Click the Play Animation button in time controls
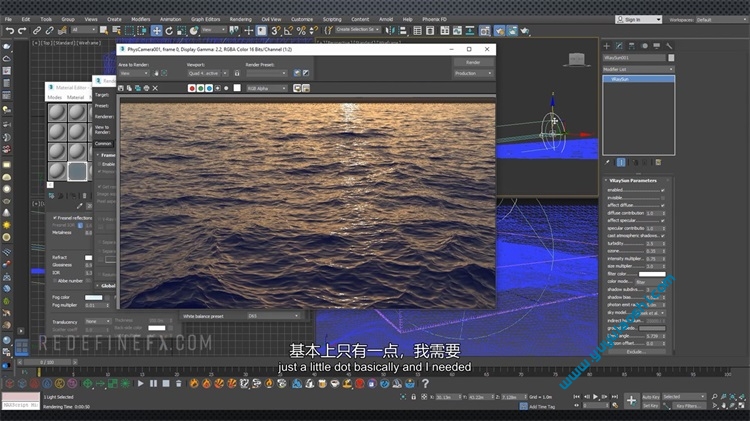This screenshot has width=750, height=421. click(x=596, y=397)
